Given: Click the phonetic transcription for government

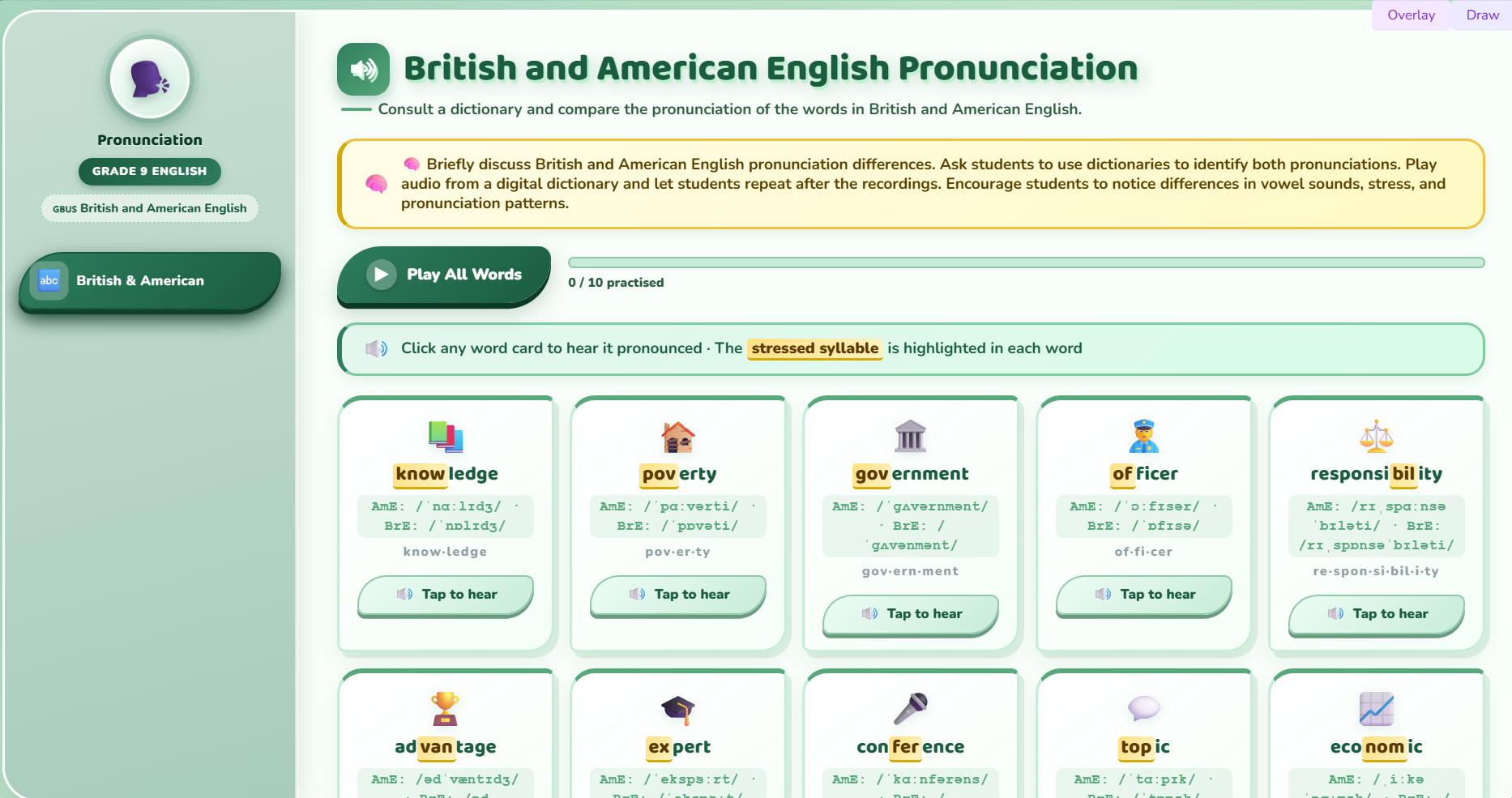Looking at the screenshot, I should click(x=911, y=526).
